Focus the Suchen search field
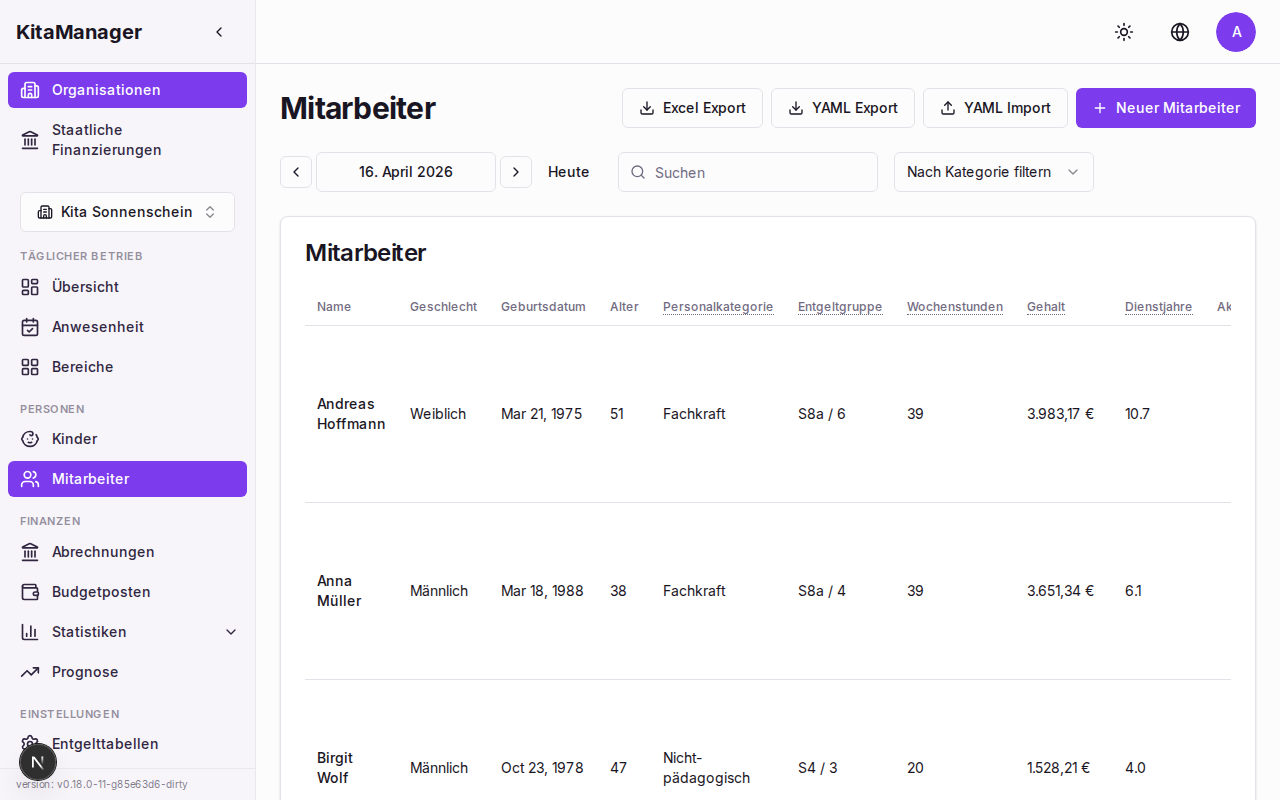1280x800 pixels. pyautogui.click(x=760, y=172)
